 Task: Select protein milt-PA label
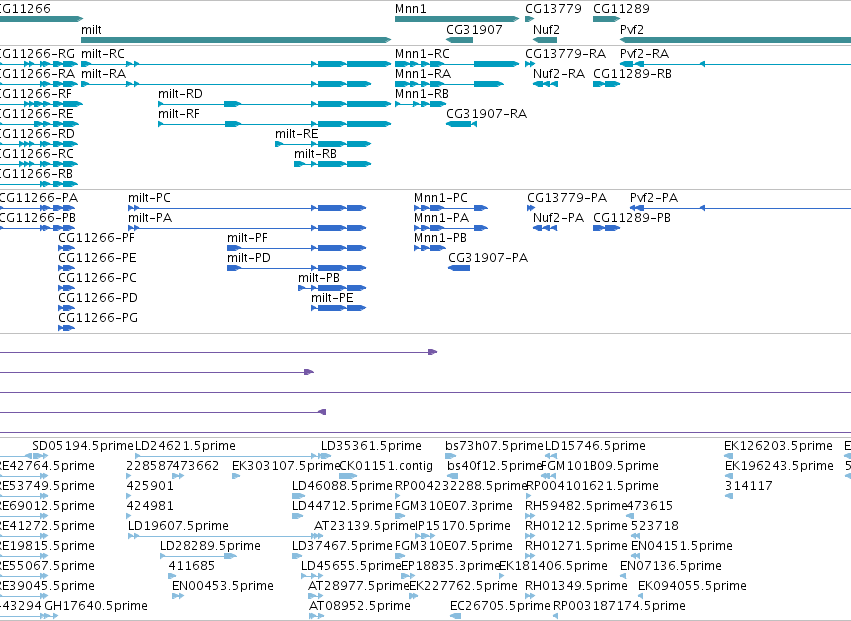click(x=150, y=218)
